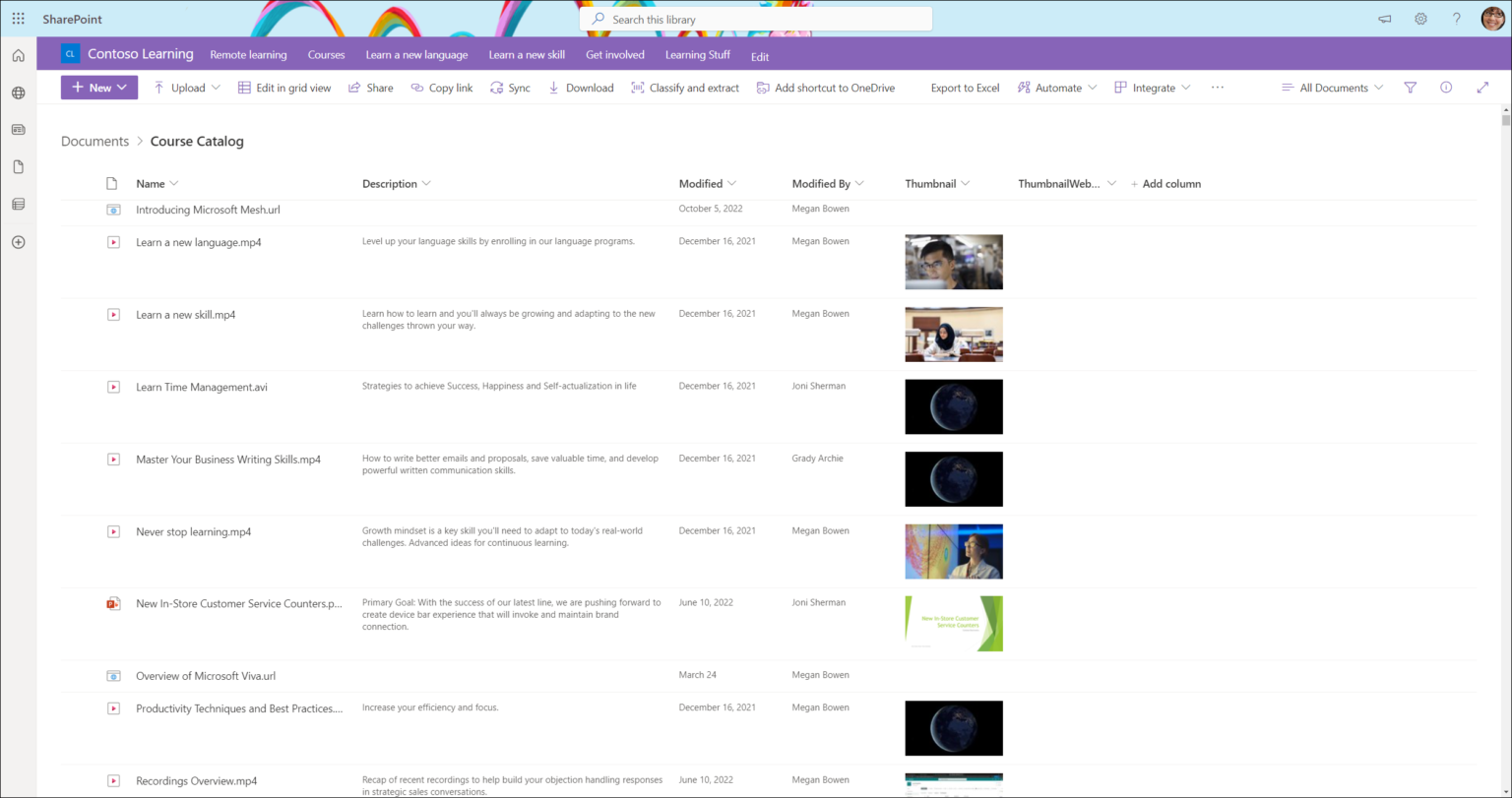Expand the full-screen view toggle arrow

click(x=1482, y=88)
